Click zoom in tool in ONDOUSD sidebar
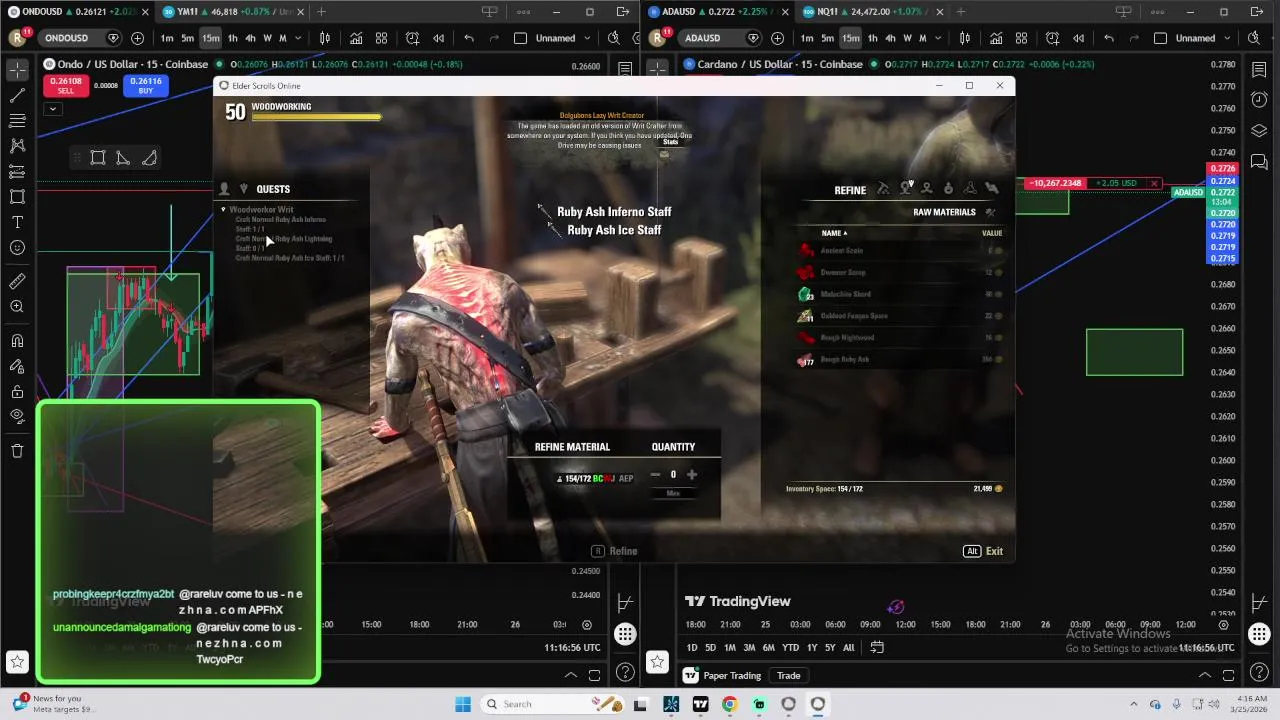Screen dimensions: 1280x720 pyautogui.click(x=17, y=307)
